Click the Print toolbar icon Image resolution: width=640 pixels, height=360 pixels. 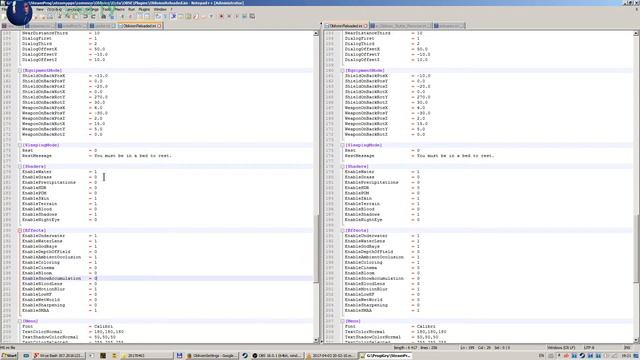[50, 16]
